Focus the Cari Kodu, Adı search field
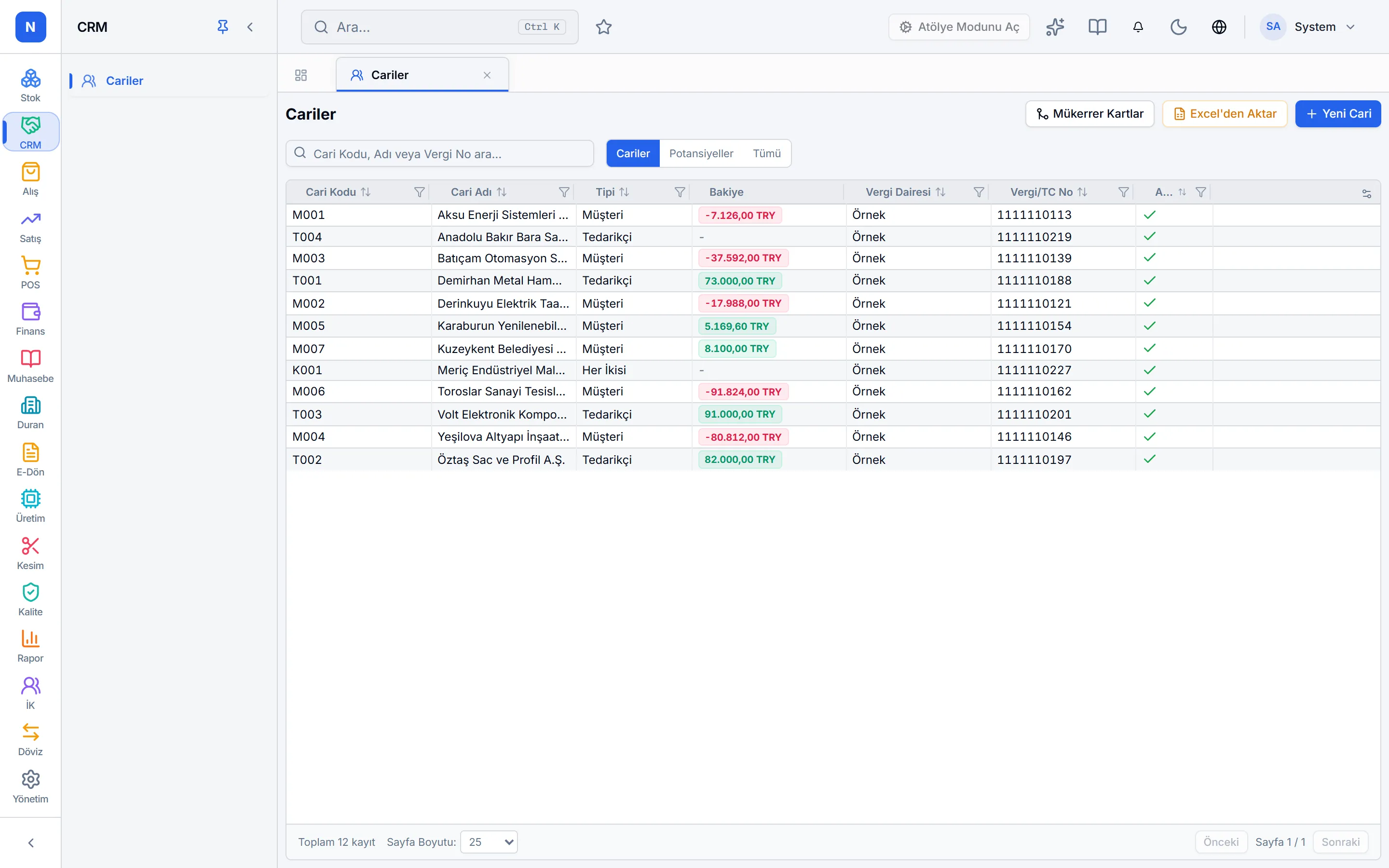The height and width of the screenshot is (868, 1389). pyautogui.click(x=440, y=154)
